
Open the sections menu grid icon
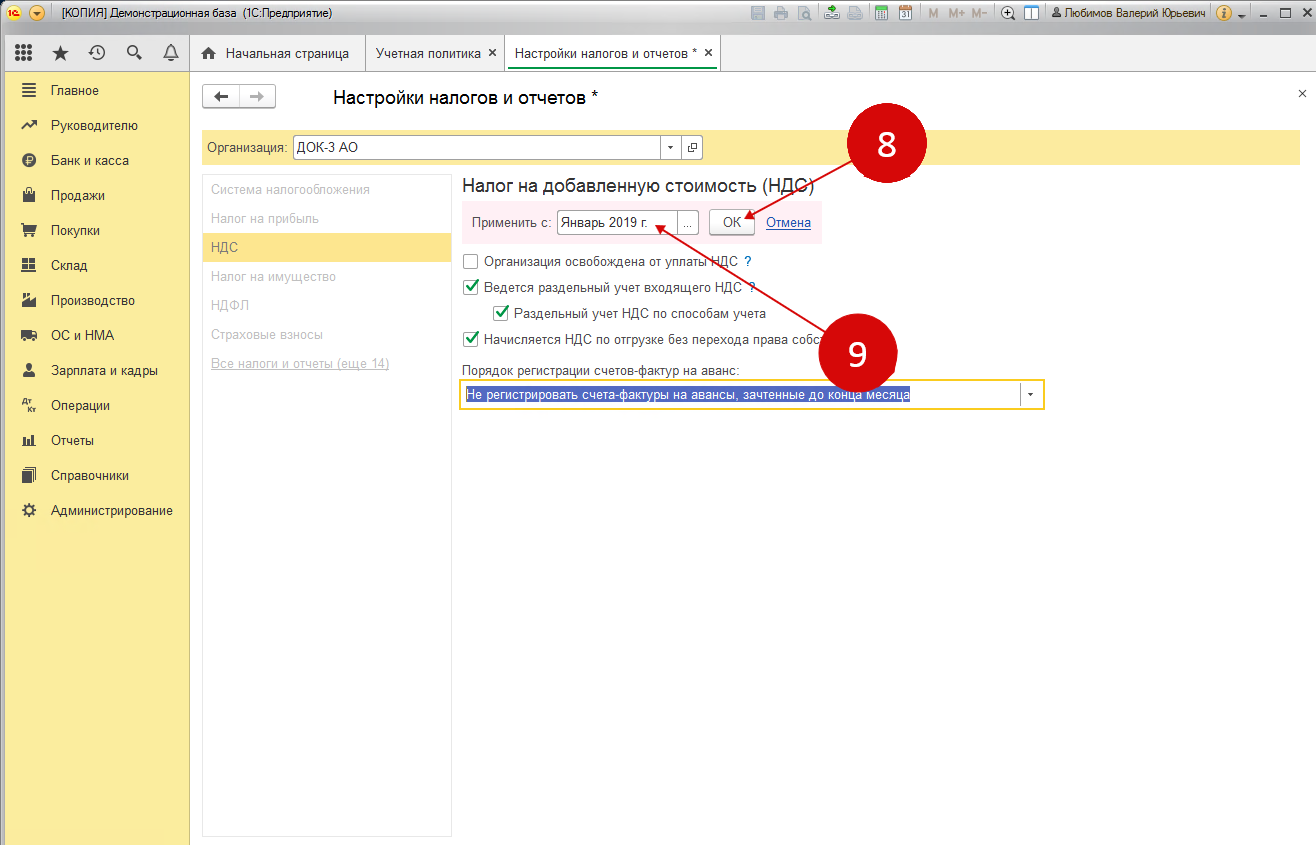point(24,53)
